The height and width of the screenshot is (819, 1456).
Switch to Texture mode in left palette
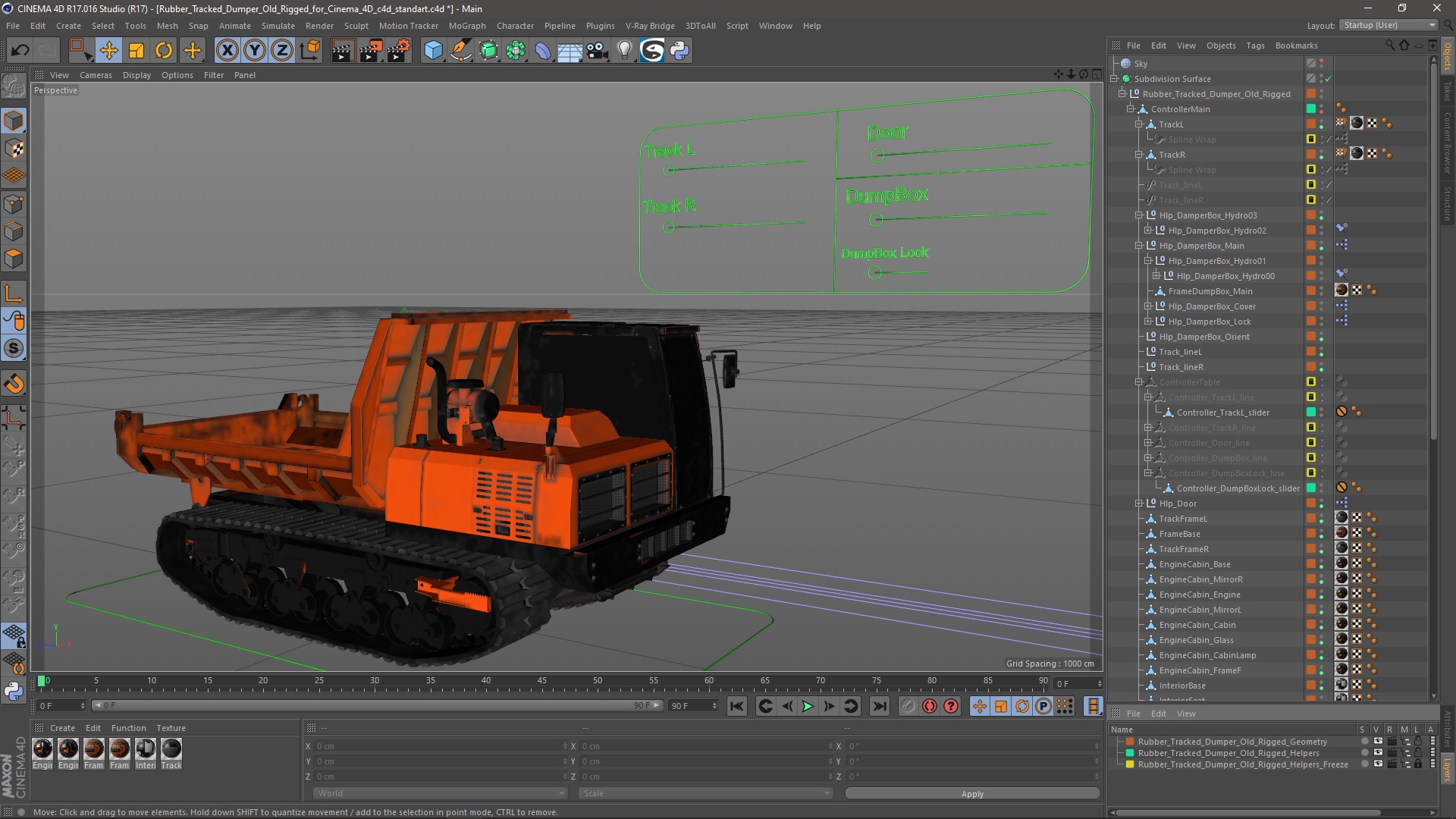14,149
